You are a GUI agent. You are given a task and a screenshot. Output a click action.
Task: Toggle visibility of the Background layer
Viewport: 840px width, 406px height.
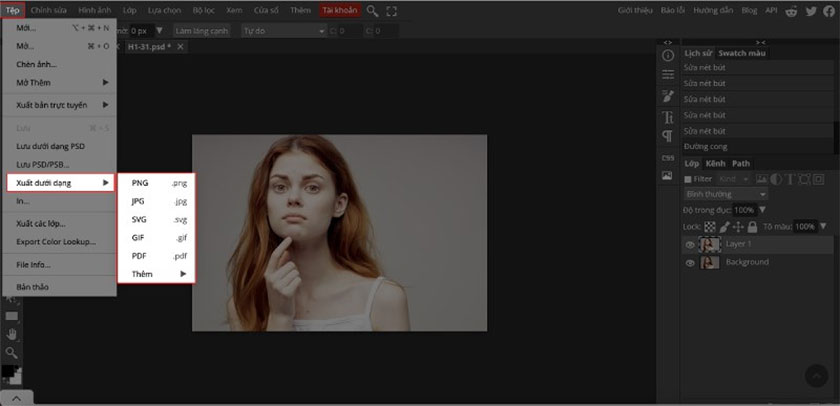point(690,262)
